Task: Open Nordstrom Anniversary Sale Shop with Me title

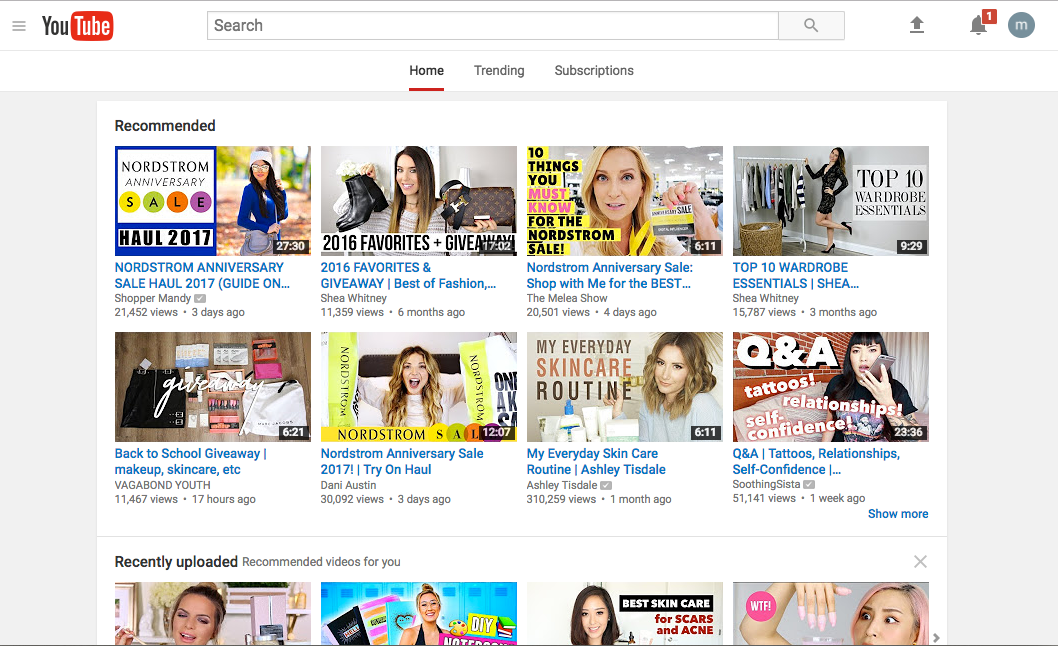Action: click(x=609, y=275)
